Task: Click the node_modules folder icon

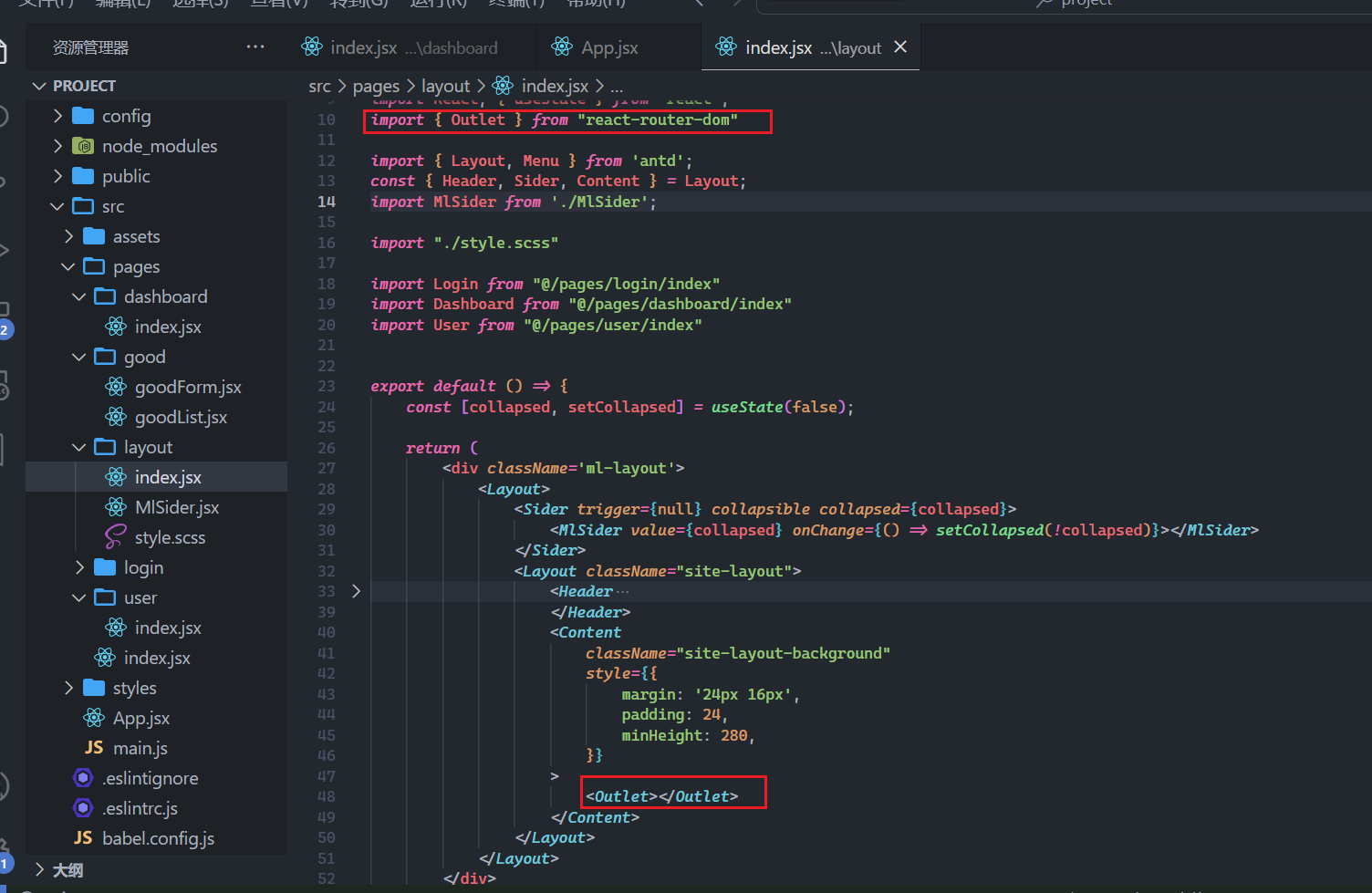Action: [x=83, y=146]
